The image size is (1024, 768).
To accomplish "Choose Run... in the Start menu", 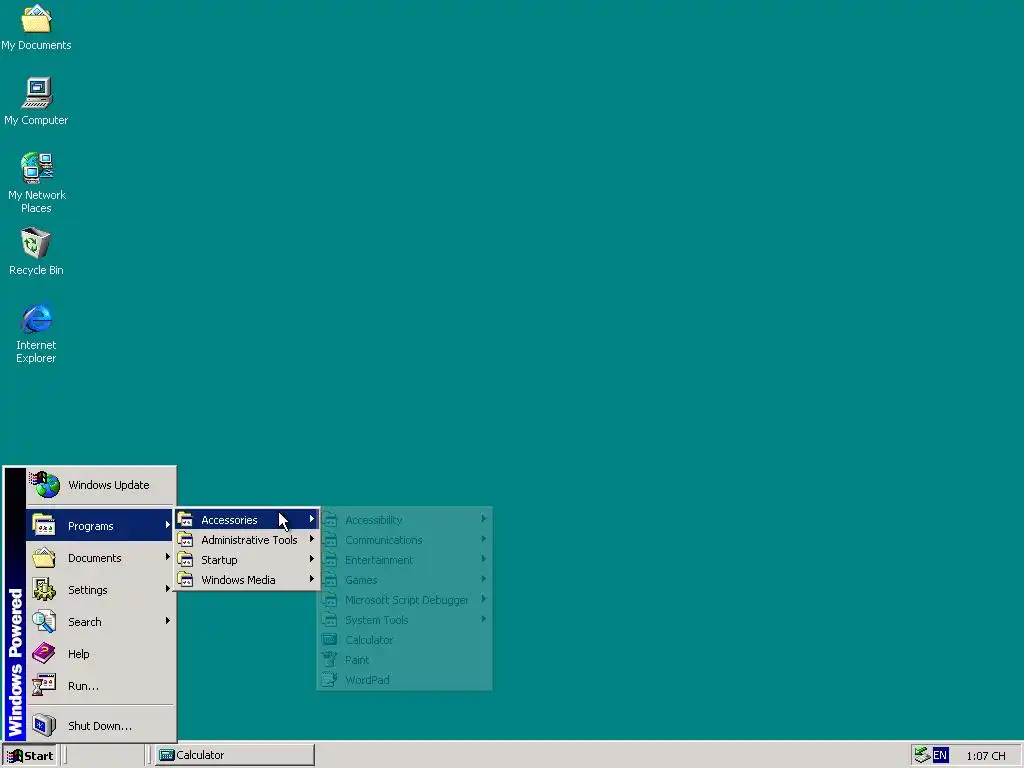I will point(101,686).
